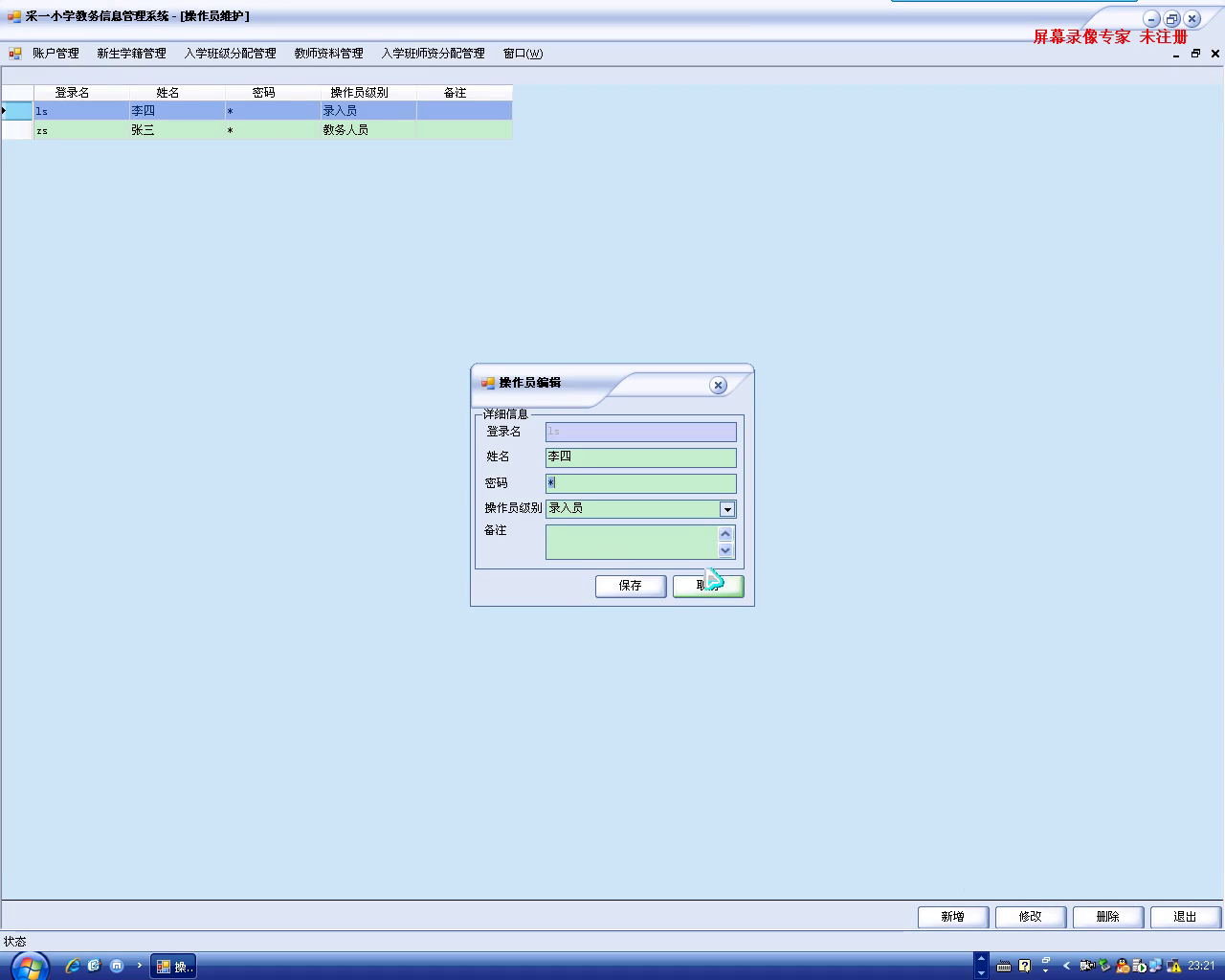This screenshot has width=1225, height=980.
Task: Click the 操作员级别 column header
Action: tap(368, 93)
